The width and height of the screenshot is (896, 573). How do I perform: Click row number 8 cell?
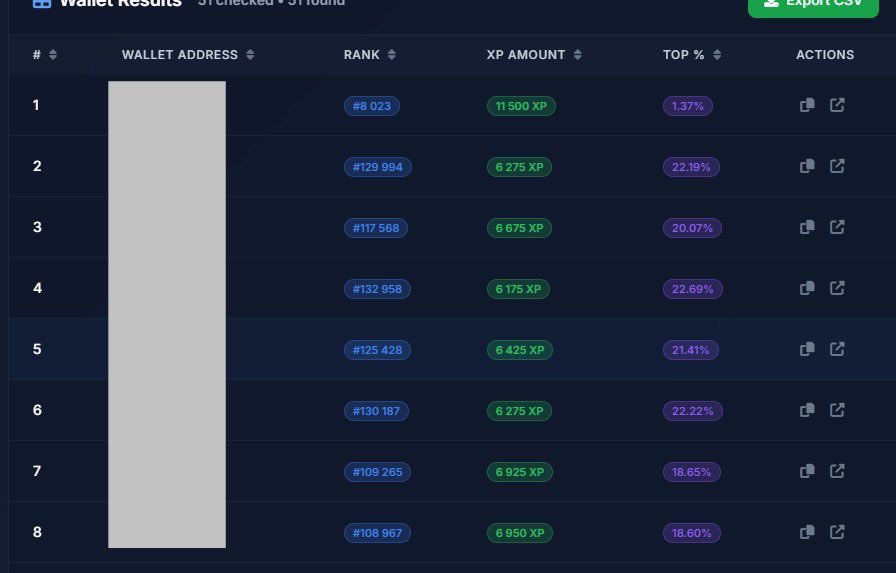[x=37, y=532]
